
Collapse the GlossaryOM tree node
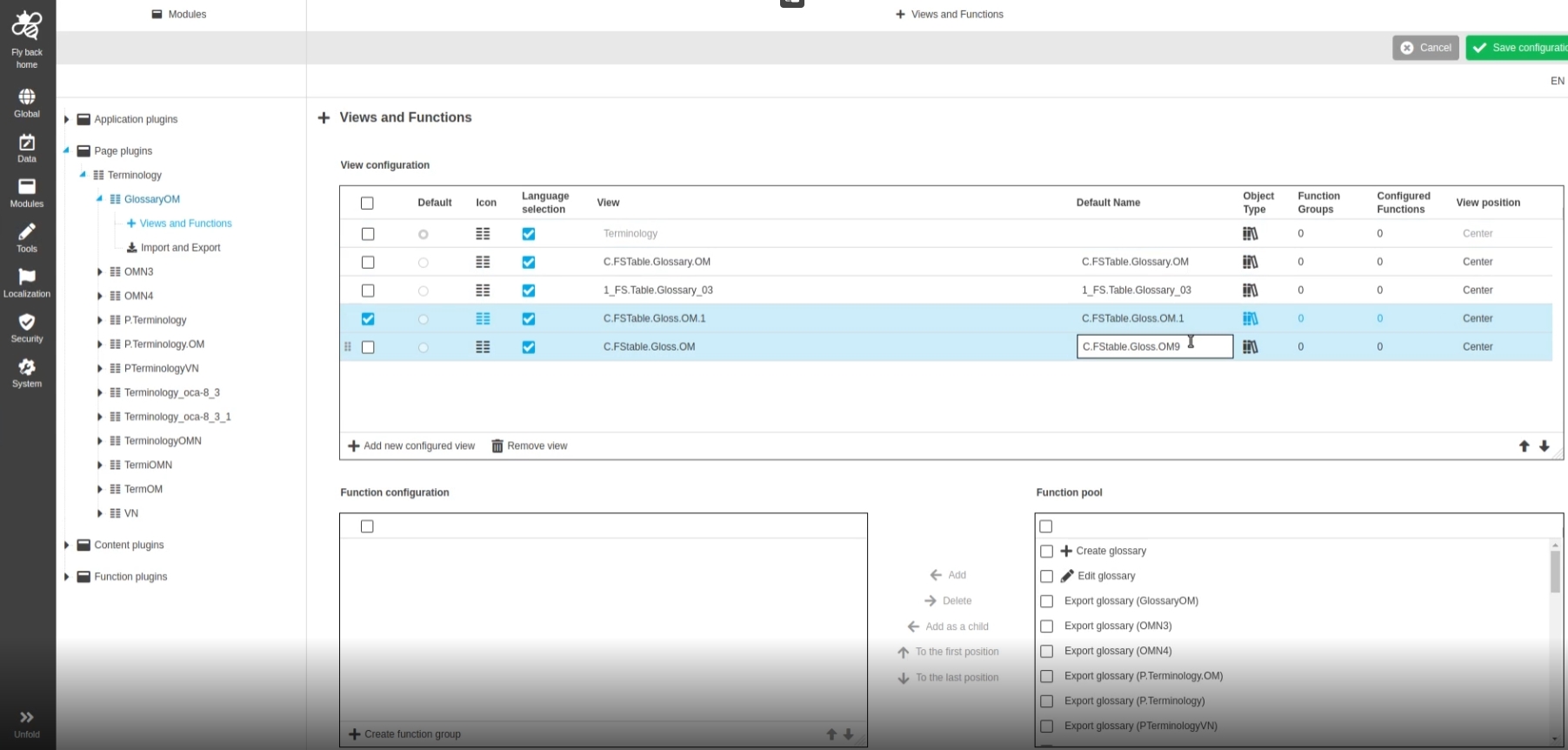point(99,199)
